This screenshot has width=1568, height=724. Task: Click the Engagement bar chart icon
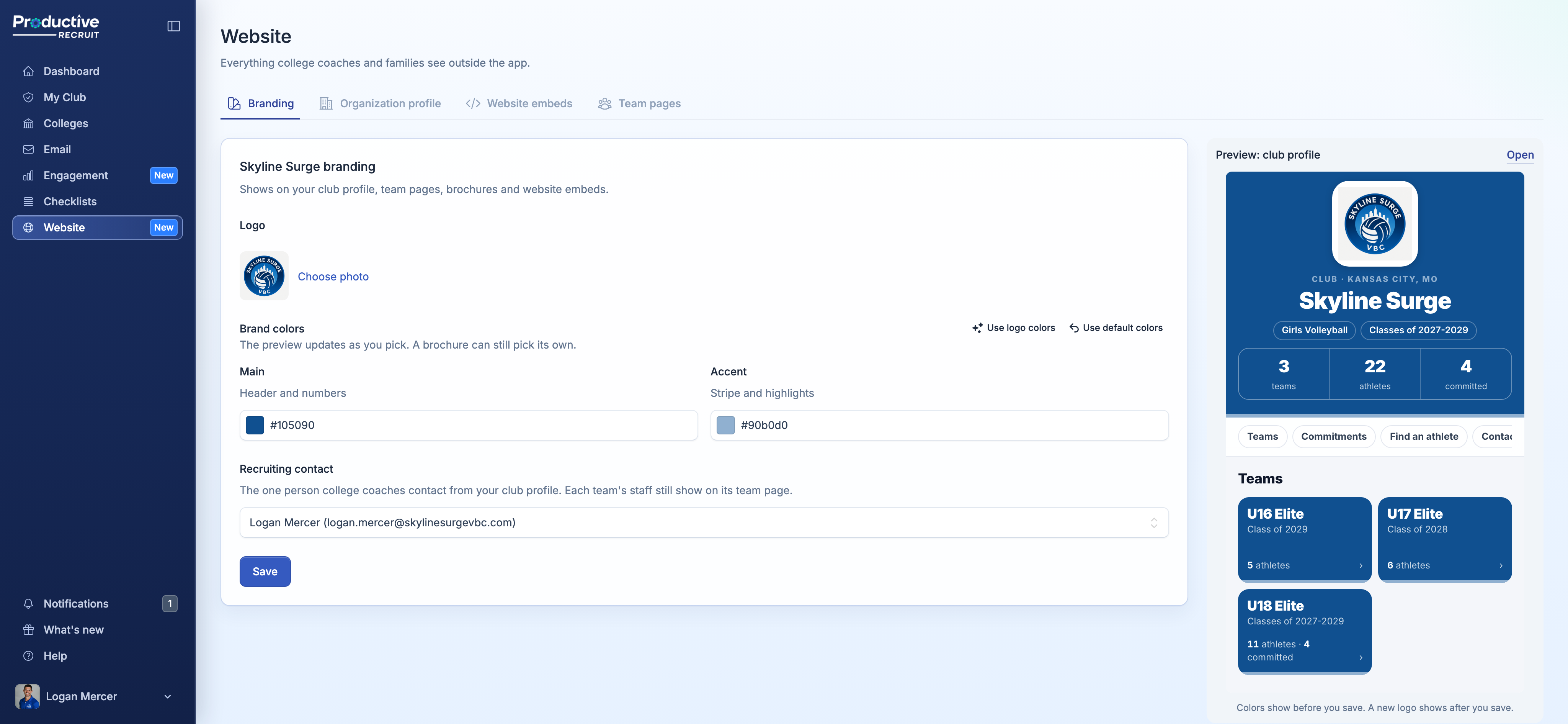click(x=28, y=176)
